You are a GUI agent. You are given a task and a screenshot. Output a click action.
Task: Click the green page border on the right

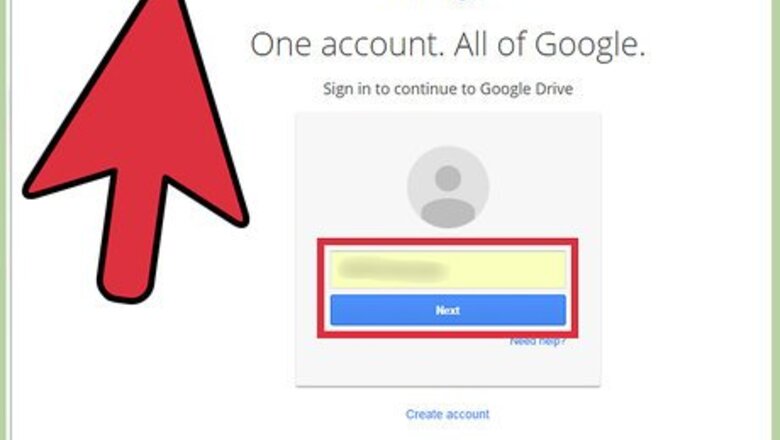point(775,220)
